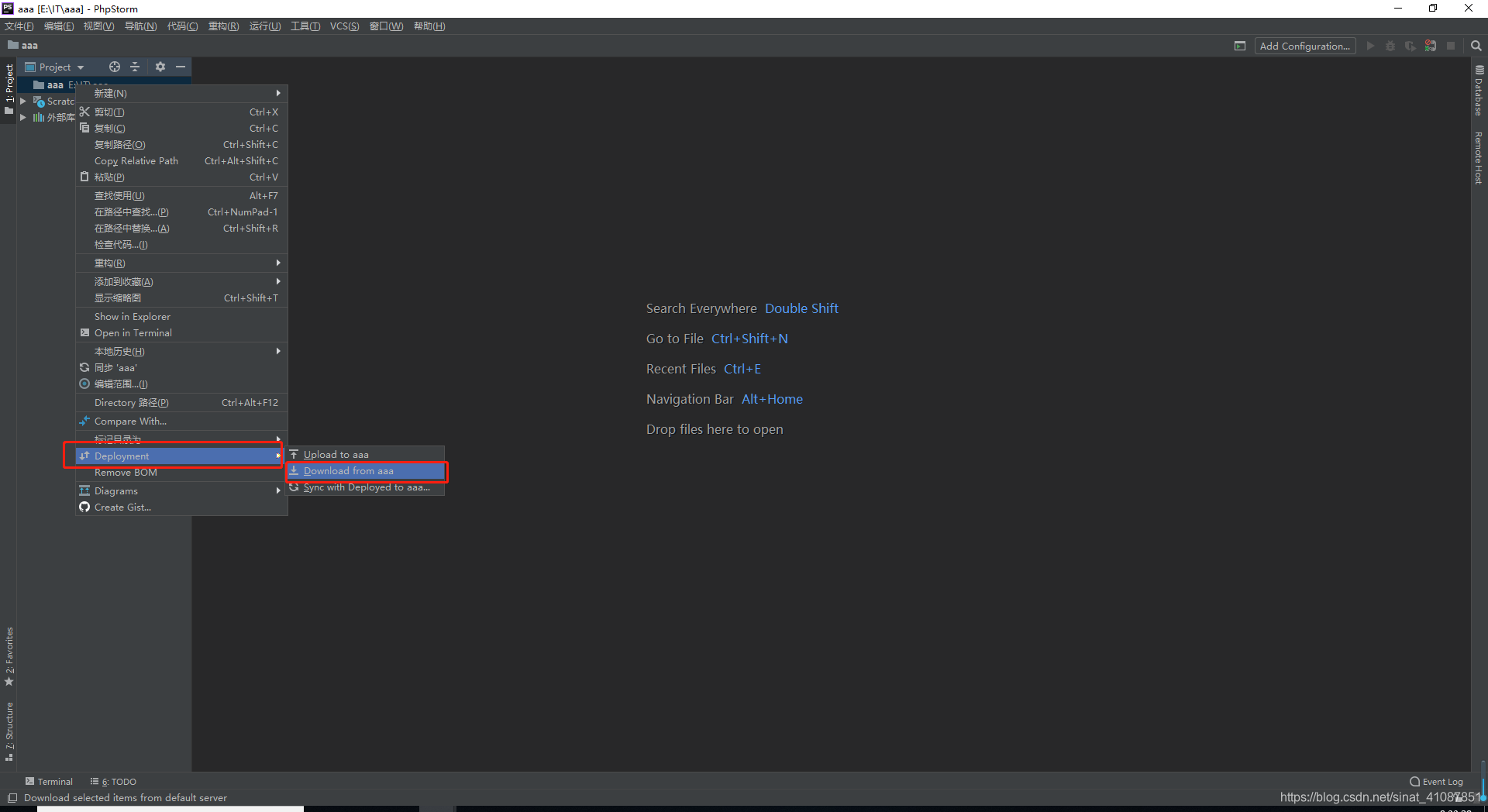This screenshot has width=1488, height=812.
Task: Open the 文件(F) menu
Action: [19, 26]
